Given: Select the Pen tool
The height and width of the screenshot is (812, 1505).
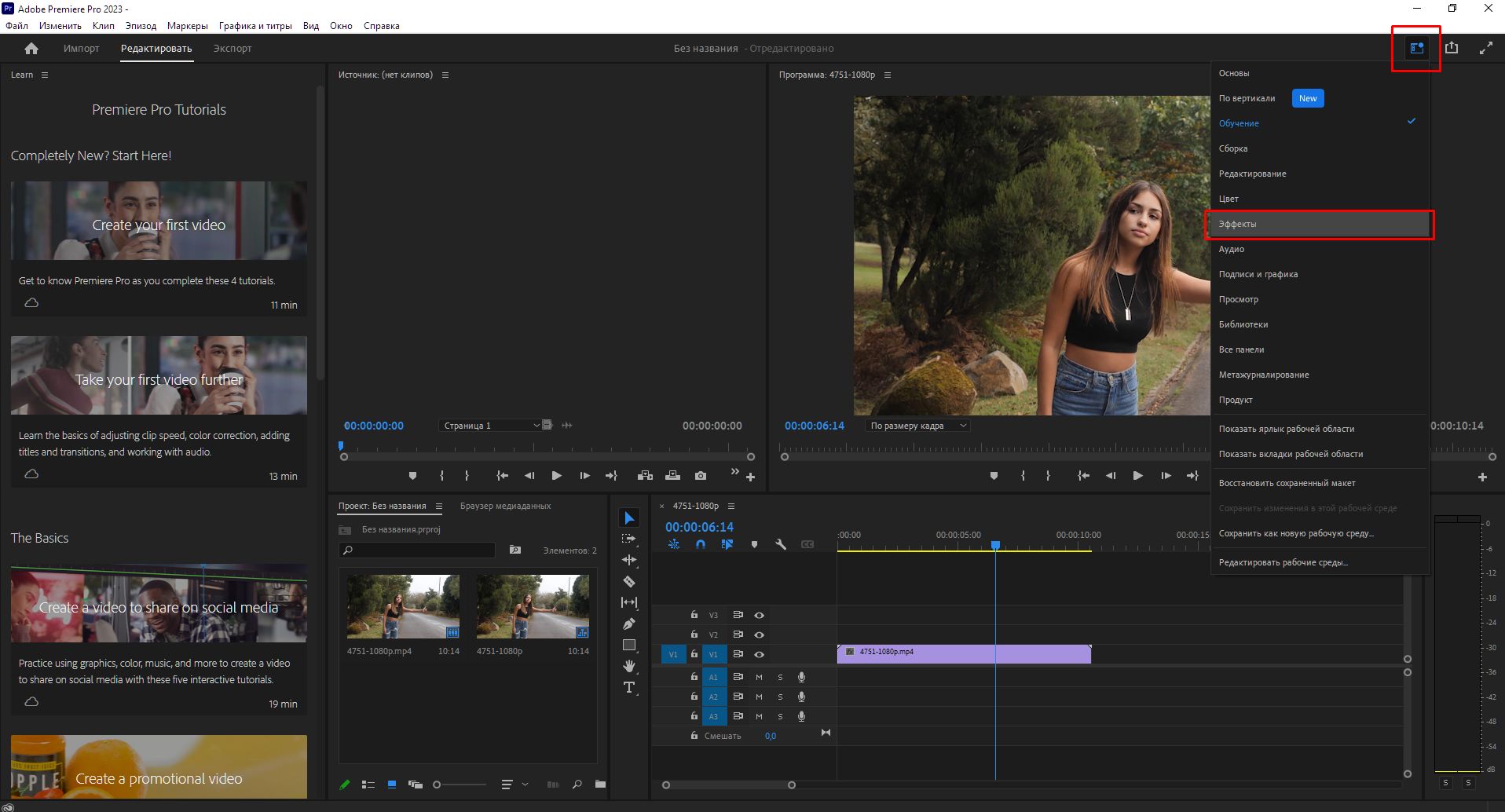Looking at the screenshot, I should [629, 624].
